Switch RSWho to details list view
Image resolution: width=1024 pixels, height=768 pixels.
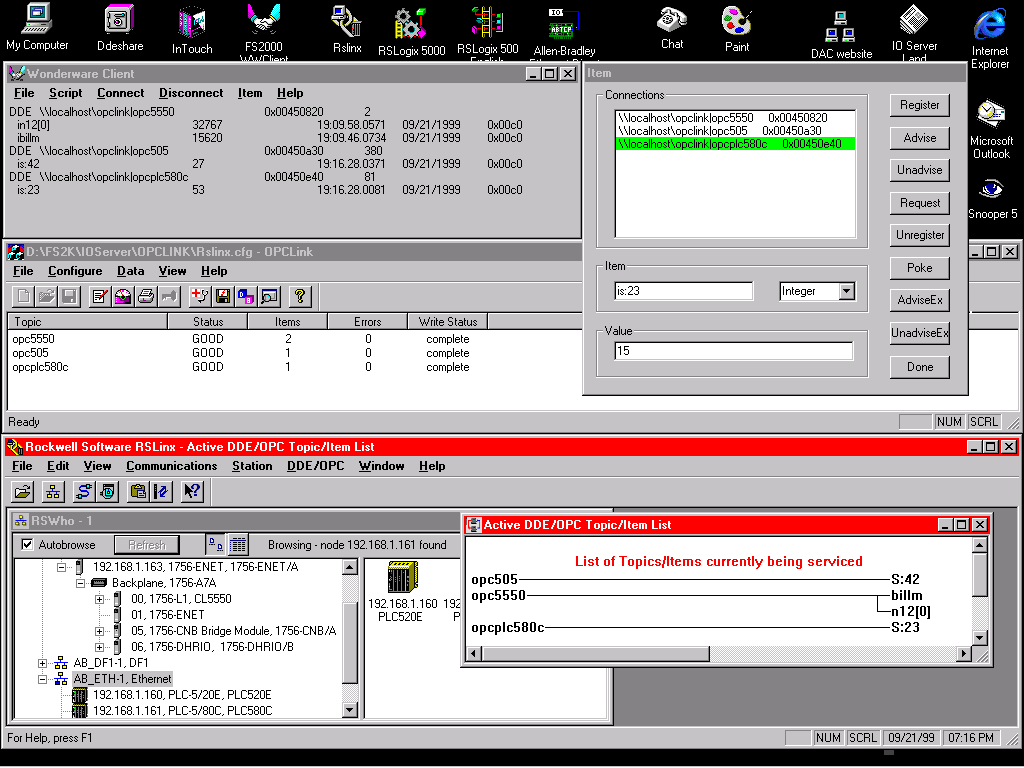238,544
